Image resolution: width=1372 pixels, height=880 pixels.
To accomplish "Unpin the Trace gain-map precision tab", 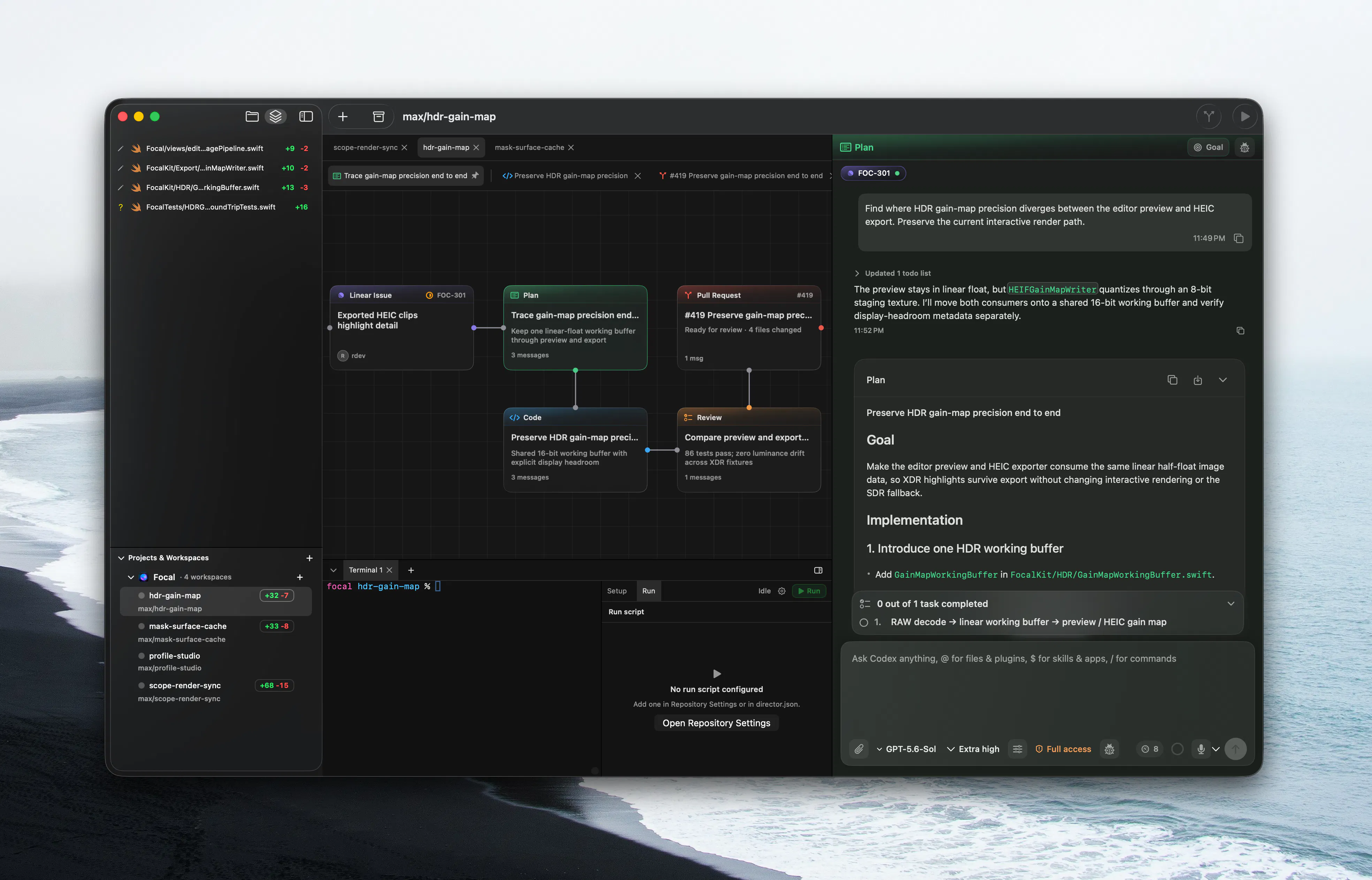I will point(475,176).
